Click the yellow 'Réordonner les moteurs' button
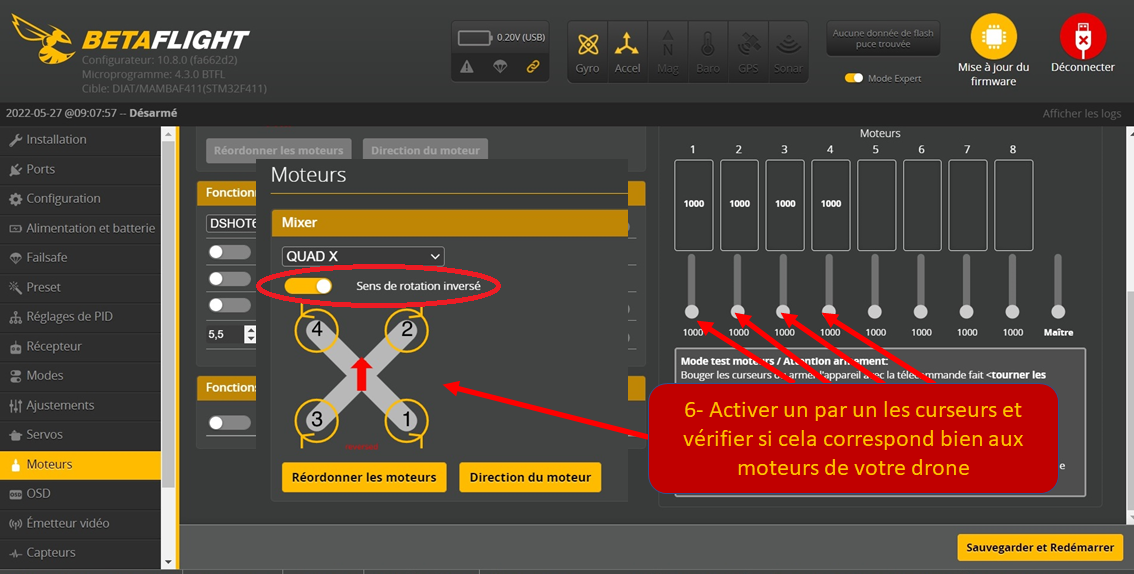This screenshot has height=574, width=1134. pos(364,477)
